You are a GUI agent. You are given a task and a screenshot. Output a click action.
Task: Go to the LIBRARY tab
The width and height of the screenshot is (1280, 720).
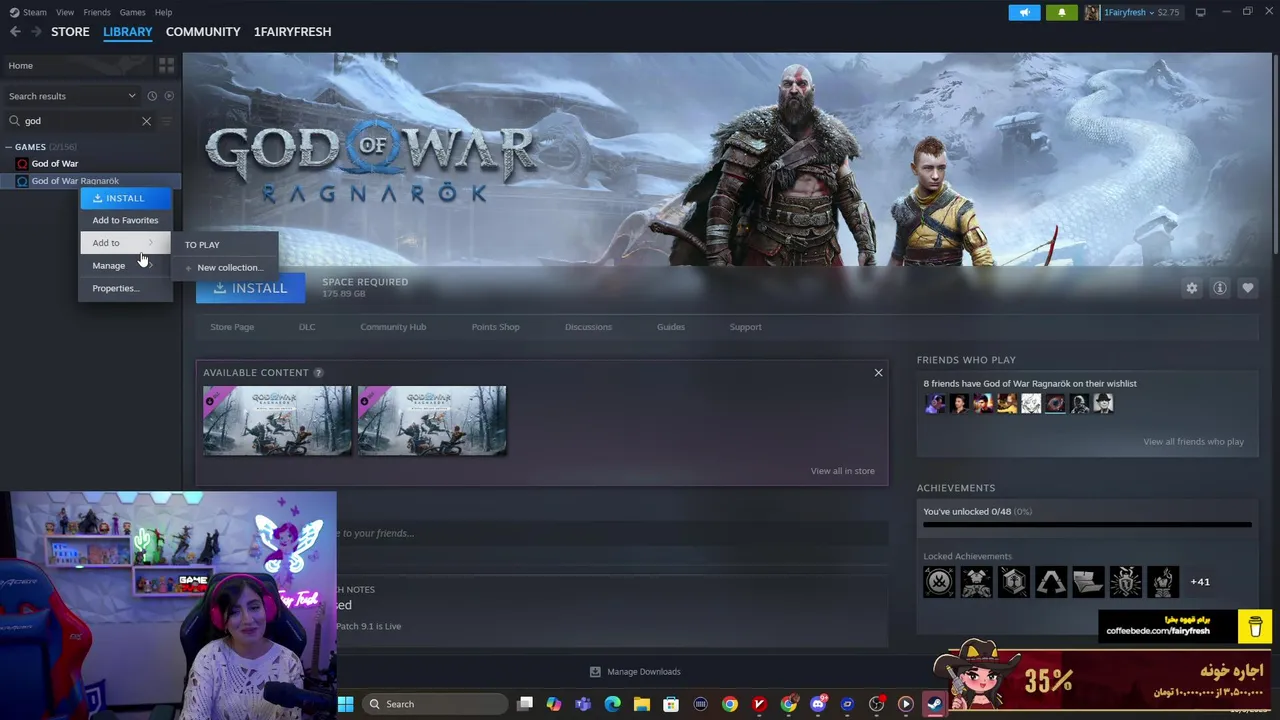click(x=128, y=32)
